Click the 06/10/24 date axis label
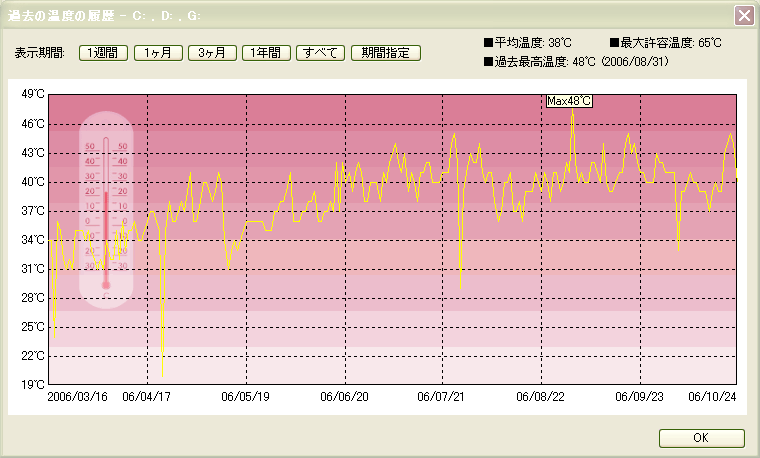 coord(712,397)
